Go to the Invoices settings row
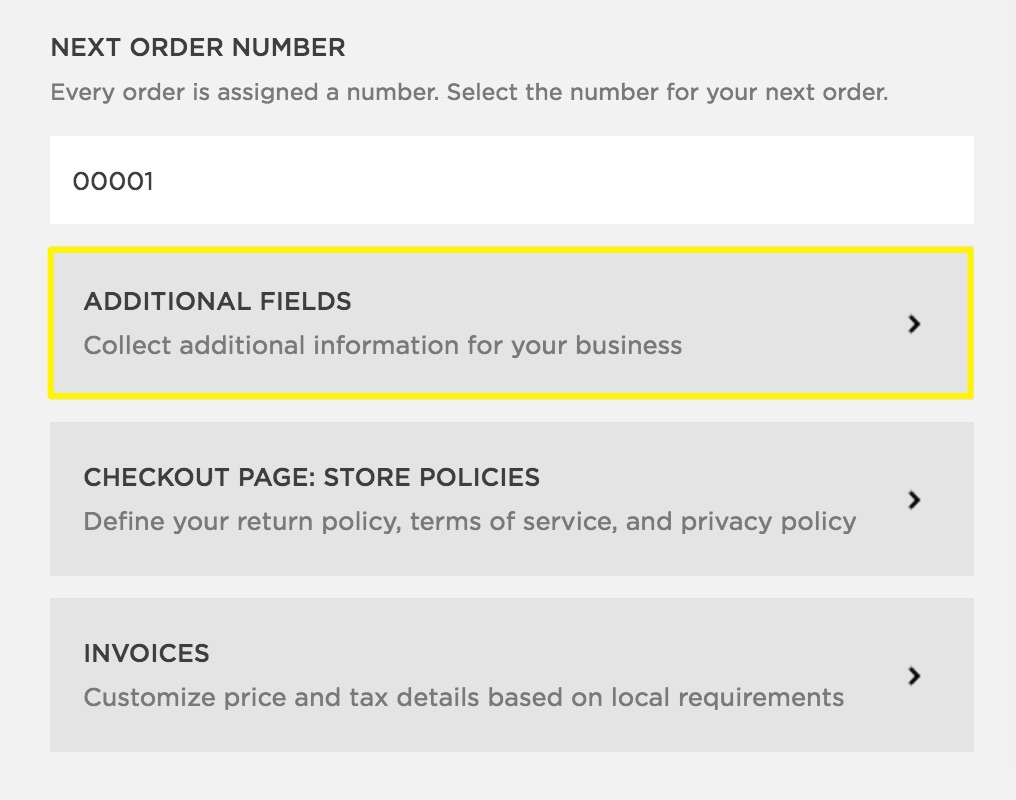The width and height of the screenshot is (1016, 800). pos(510,675)
